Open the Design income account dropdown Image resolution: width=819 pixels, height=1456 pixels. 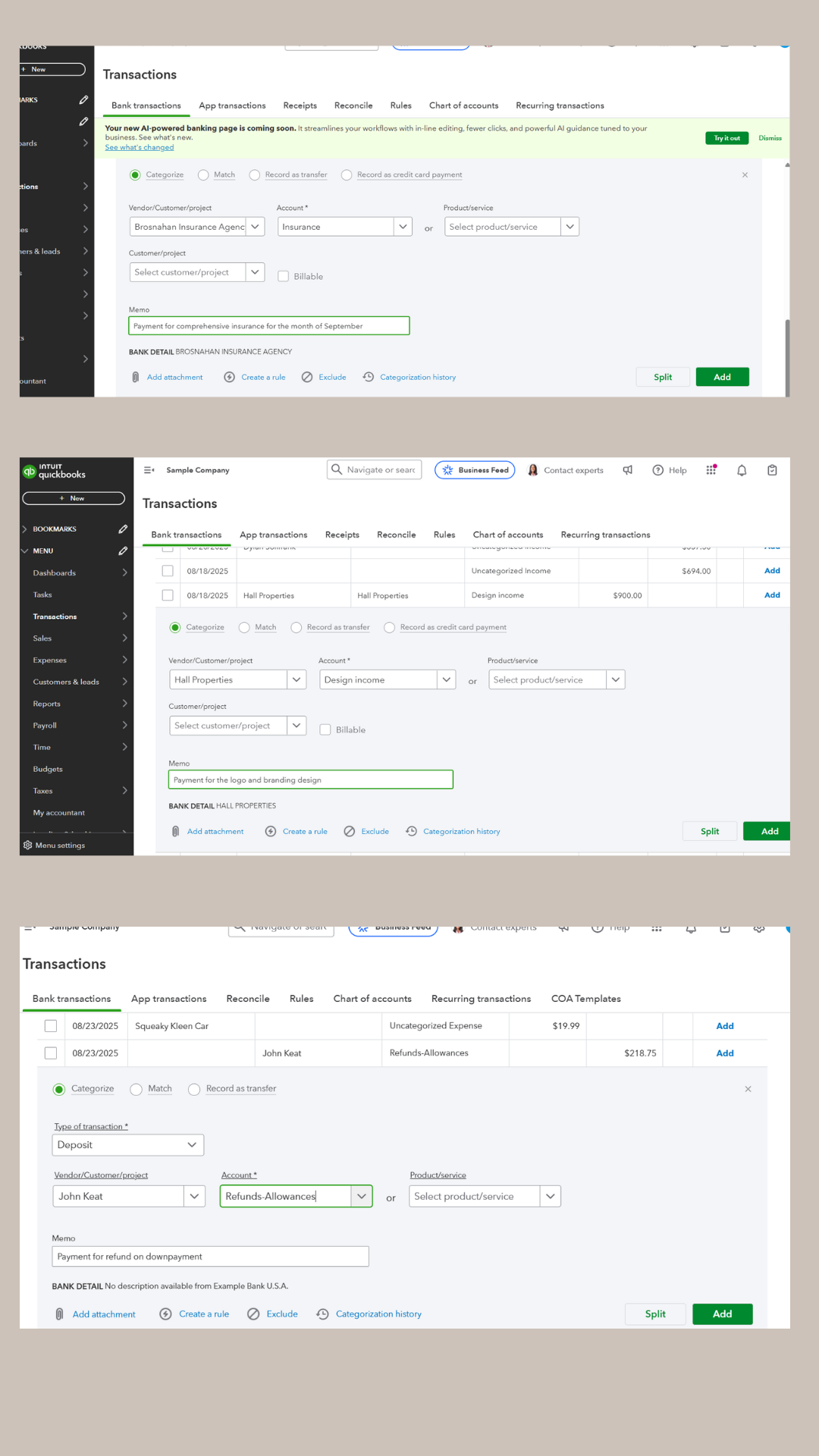pyautogui.click(x=447, y=680)
